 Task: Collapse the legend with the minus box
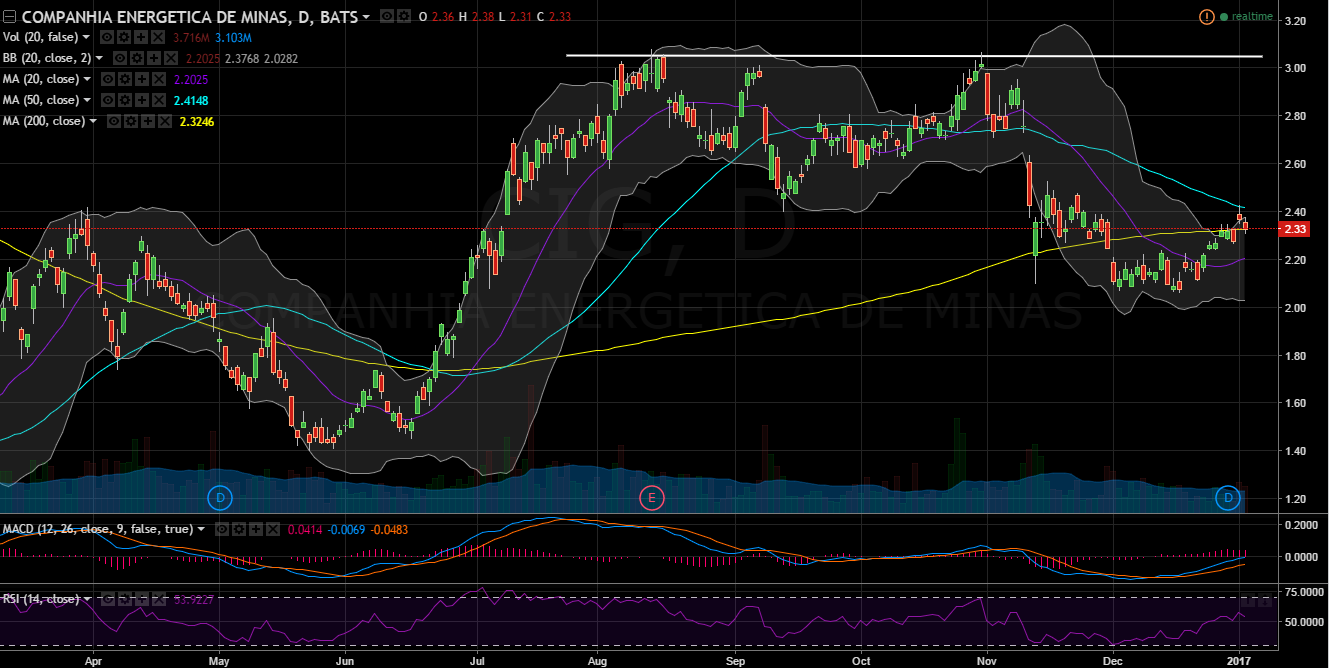pos(9,17)
